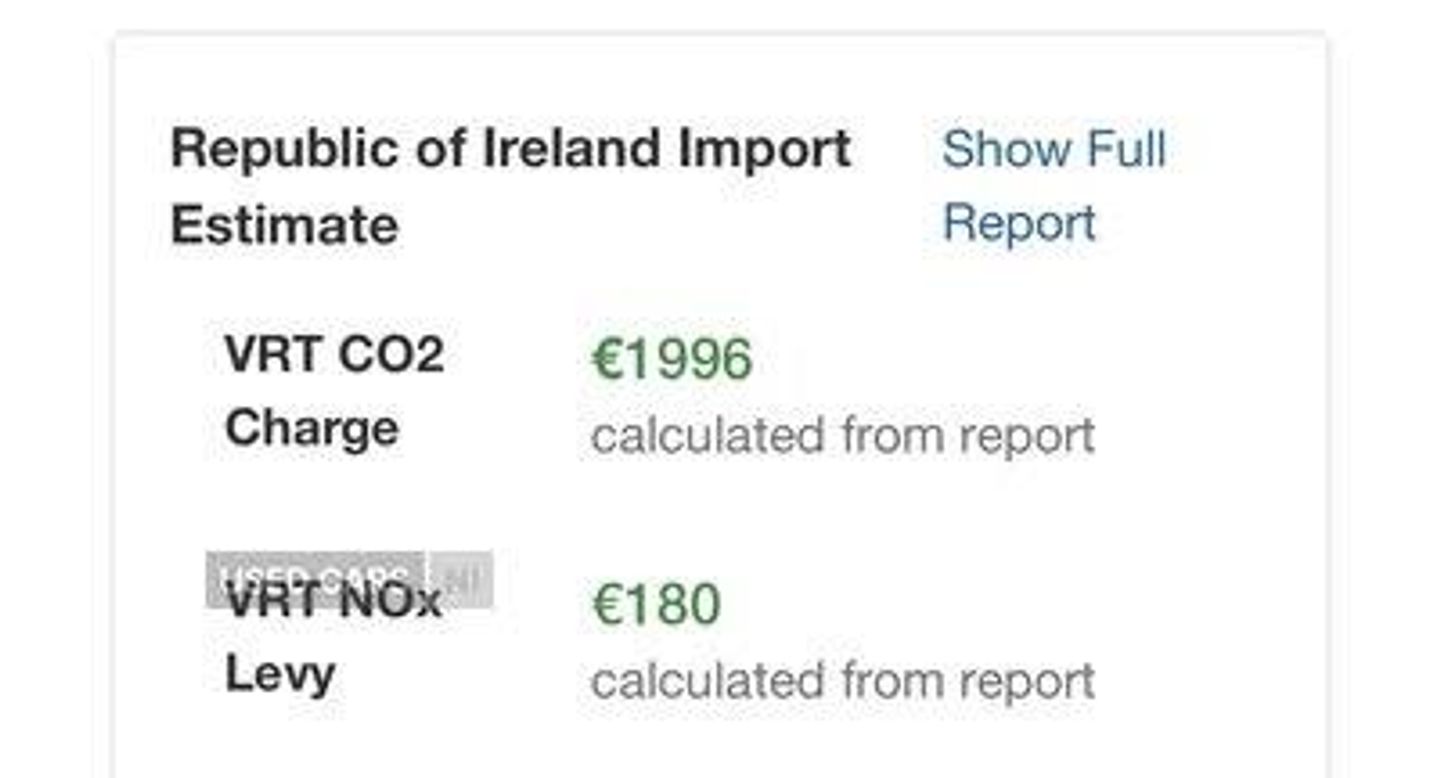Click the VRT CO2 label text
The width and height of the screenshot is (1440, 778).
click(x=334, y=354)
